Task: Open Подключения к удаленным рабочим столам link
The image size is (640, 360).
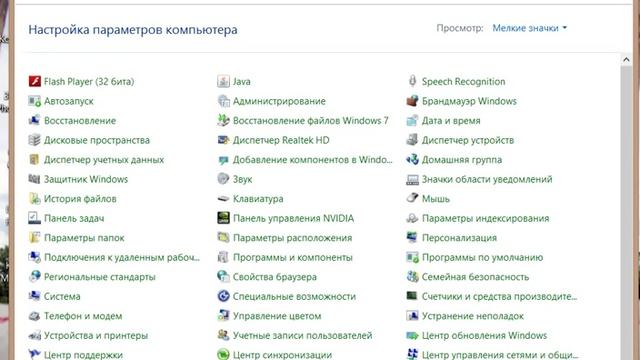Action: tap(122, 258)
